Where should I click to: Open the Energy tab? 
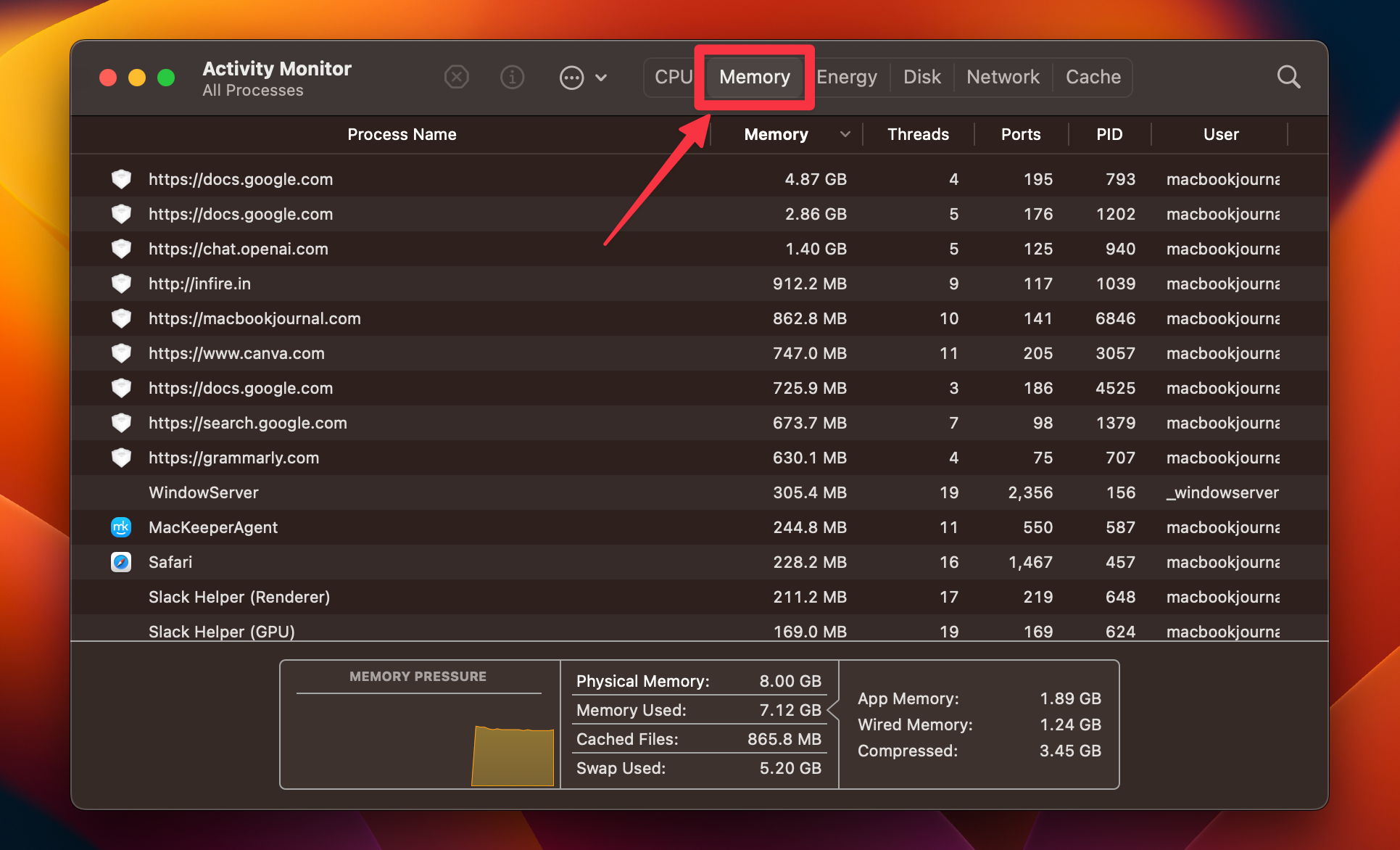846,76
